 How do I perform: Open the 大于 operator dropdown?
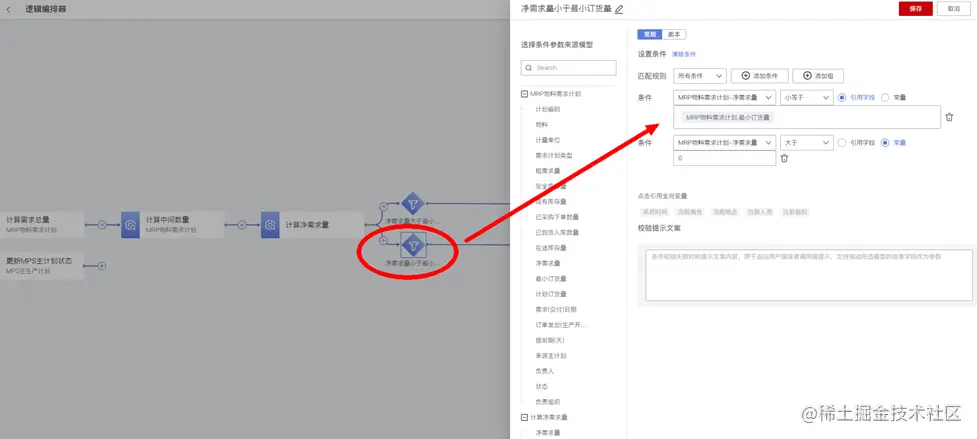pos(807,143)
